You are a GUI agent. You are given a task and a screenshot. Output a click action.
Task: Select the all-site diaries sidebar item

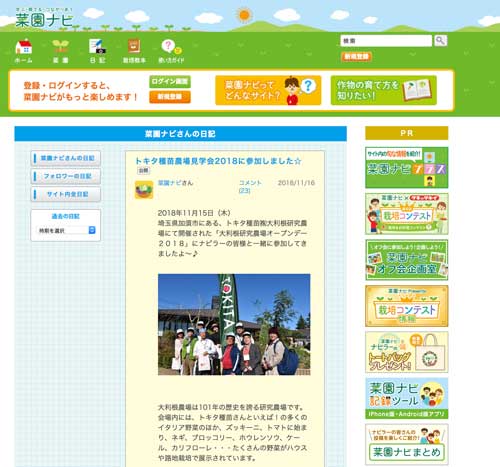[66, 194]
